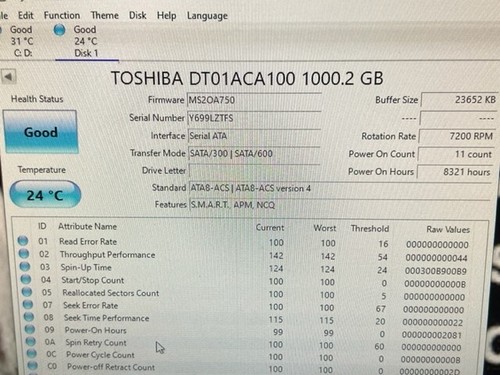Click the status orb for Start/Stop Count
The height and width of the screenshot is (375, 500).
[x=26, y=279]
